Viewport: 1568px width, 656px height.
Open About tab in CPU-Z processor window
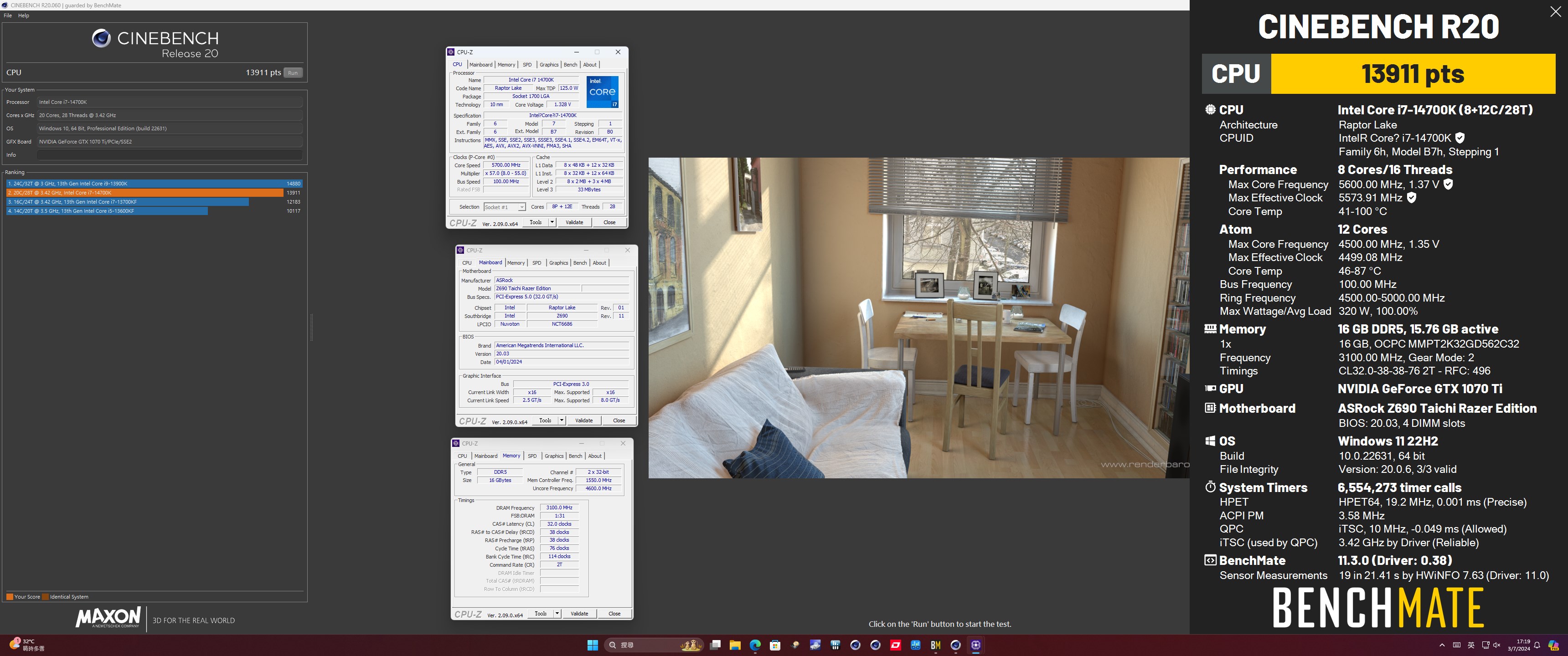pos(590,65)
